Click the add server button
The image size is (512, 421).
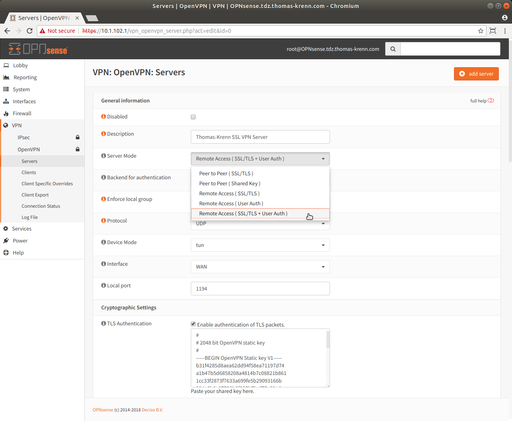point(476,74)
